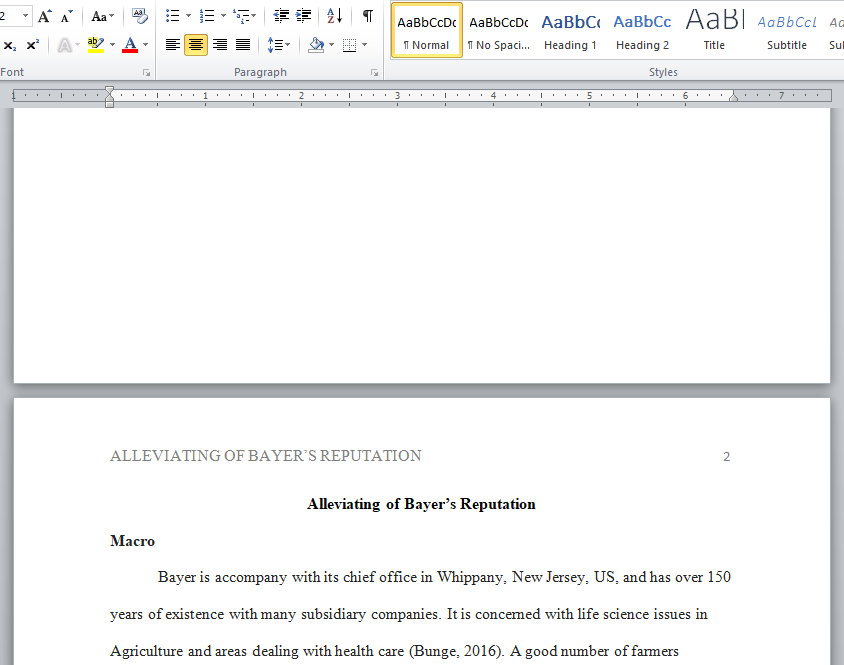Open the Paragraph dialog launcher
The image size is (844, 665).
(375, 73)
